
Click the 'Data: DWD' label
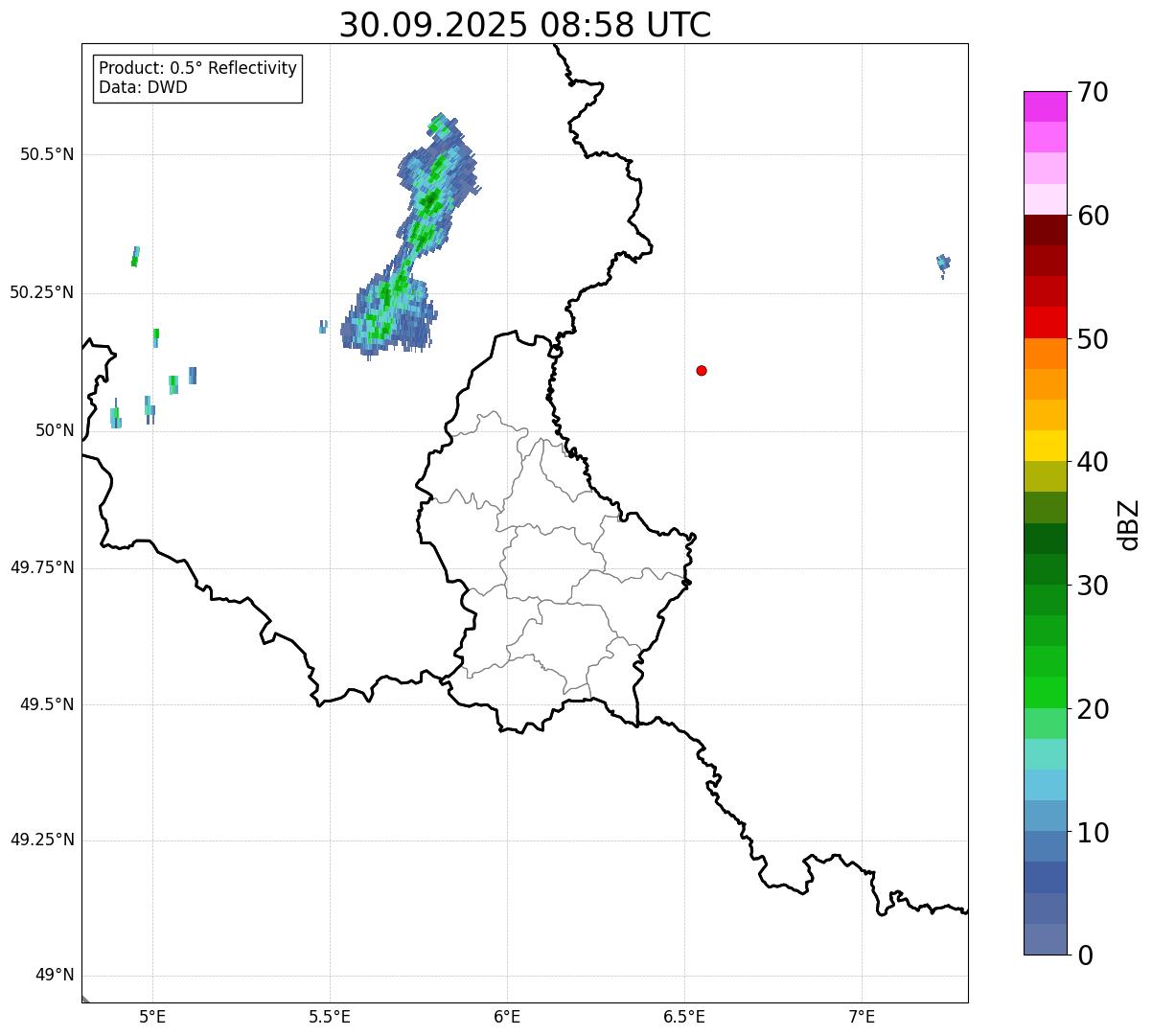pos(143,87)
